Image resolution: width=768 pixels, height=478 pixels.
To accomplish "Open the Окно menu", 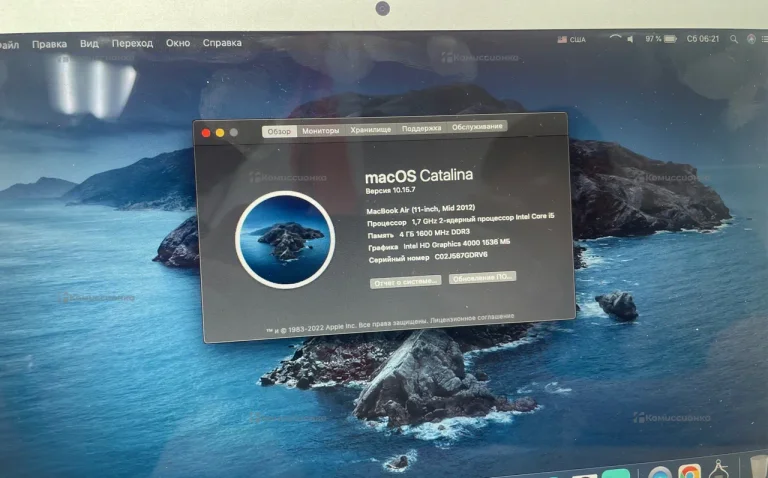I will coord(178,43).
